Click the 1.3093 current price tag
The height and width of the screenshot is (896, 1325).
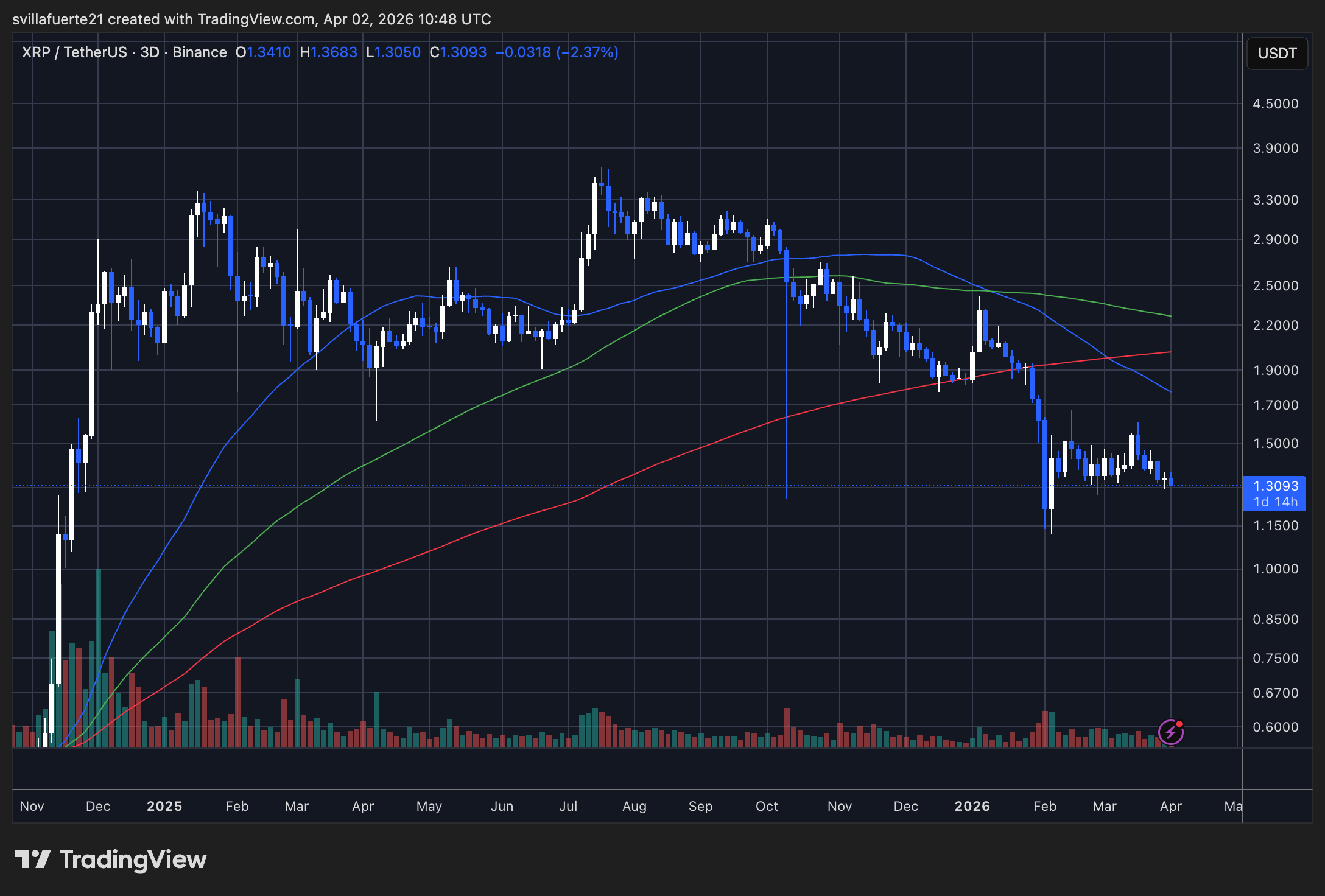click(x=1275, y=486)
